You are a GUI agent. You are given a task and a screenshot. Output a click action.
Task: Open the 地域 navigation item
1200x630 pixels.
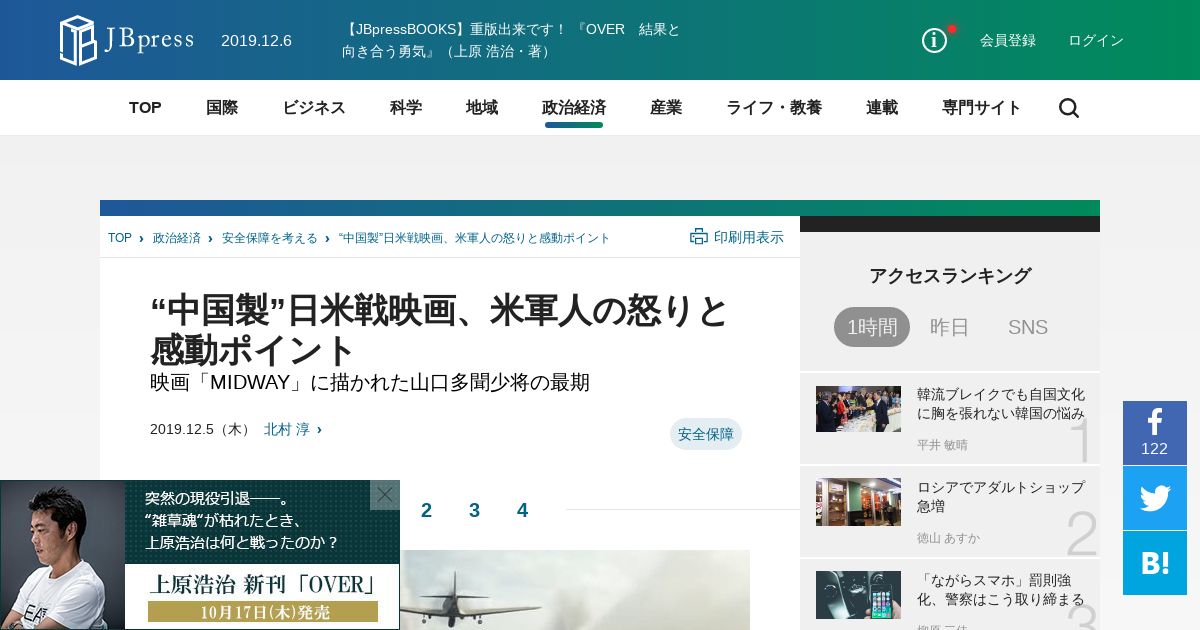[482, 108]
